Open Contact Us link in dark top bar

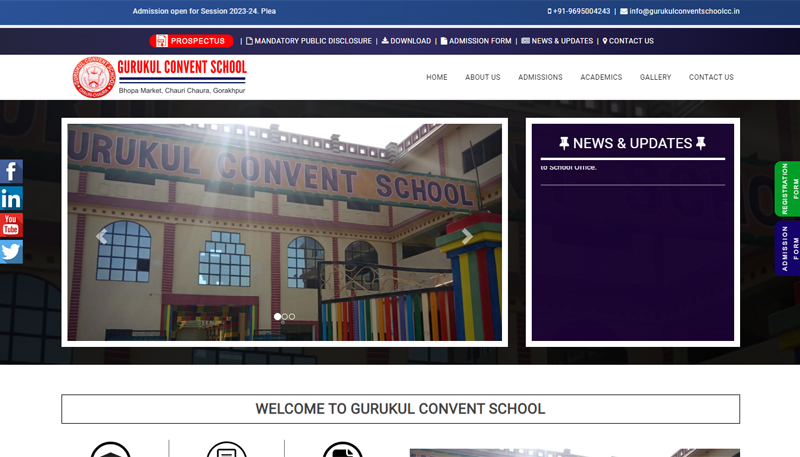click(x=628, y=41)
